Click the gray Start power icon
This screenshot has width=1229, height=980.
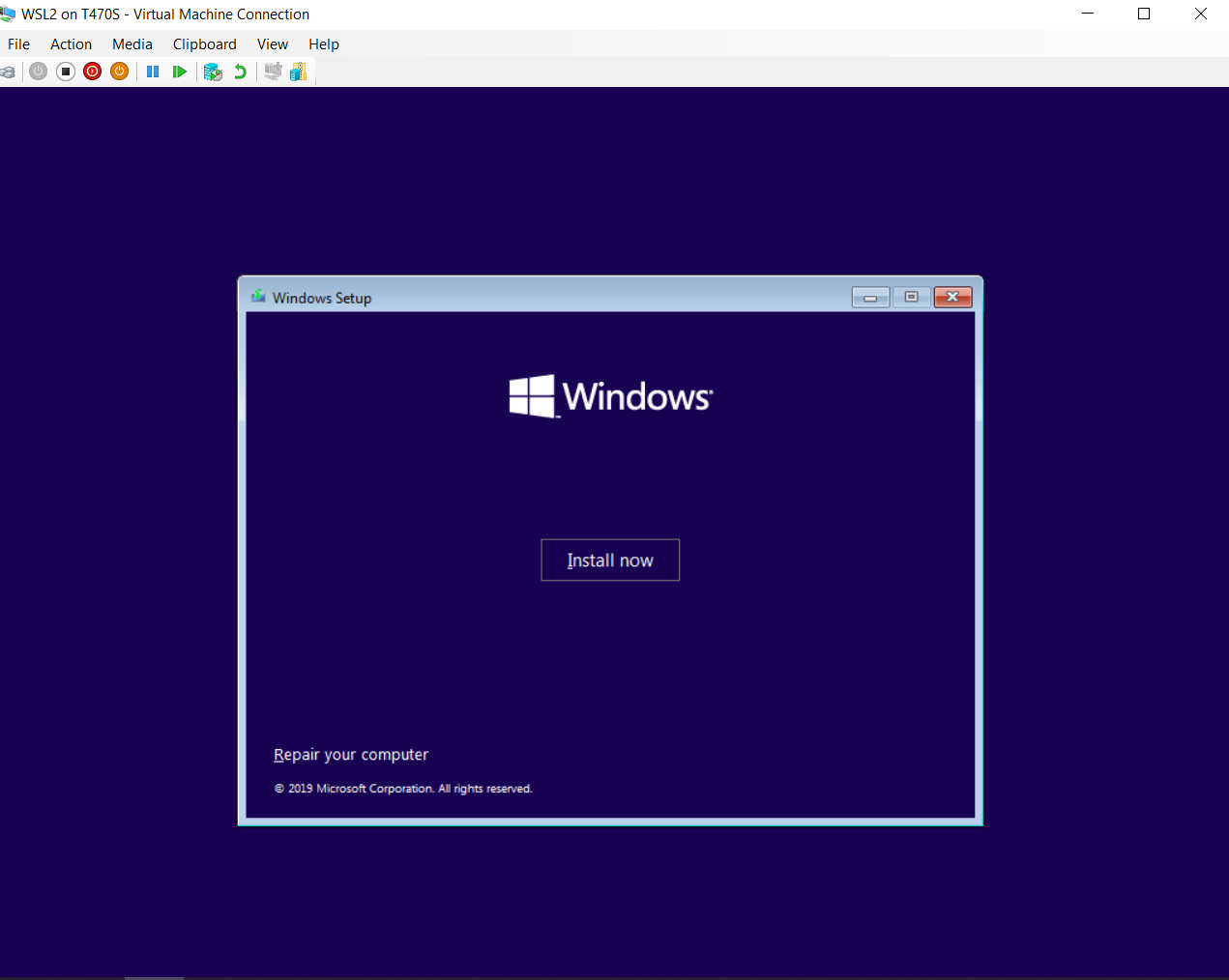(x=39, y=72)
